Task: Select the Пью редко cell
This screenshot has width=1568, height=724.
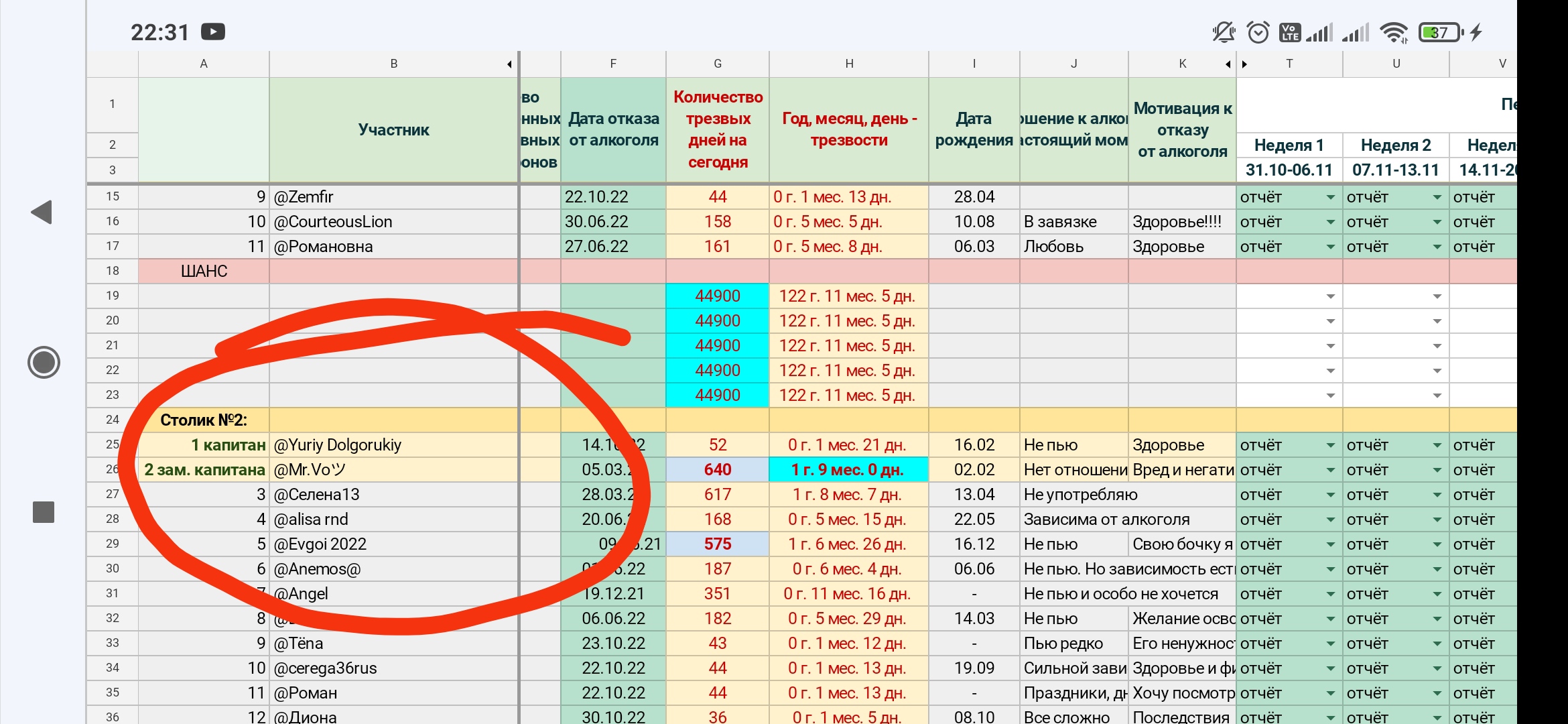Action: tap(1074, 644)
